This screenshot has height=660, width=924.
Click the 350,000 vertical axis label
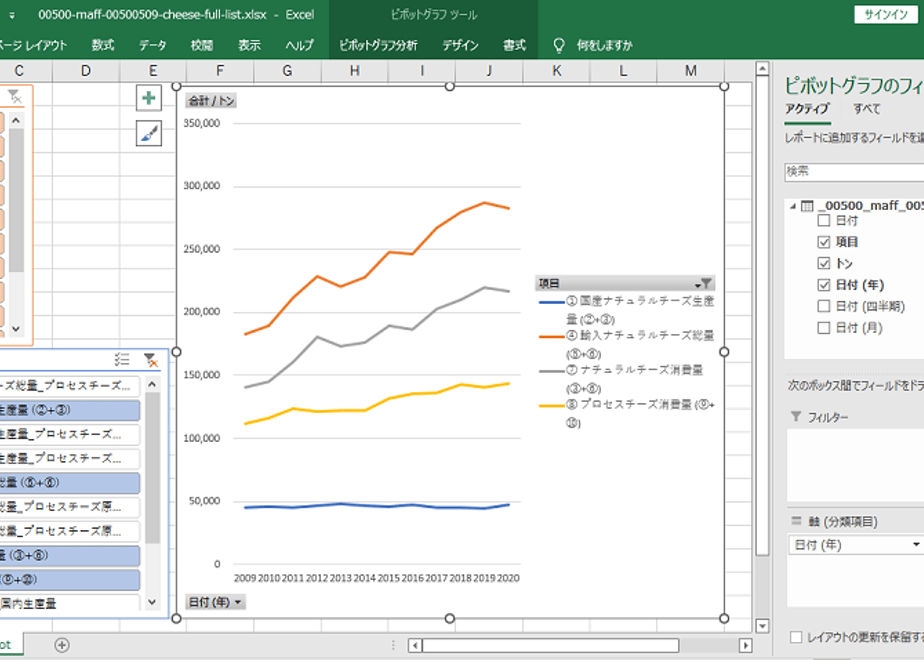pos(202,123)
